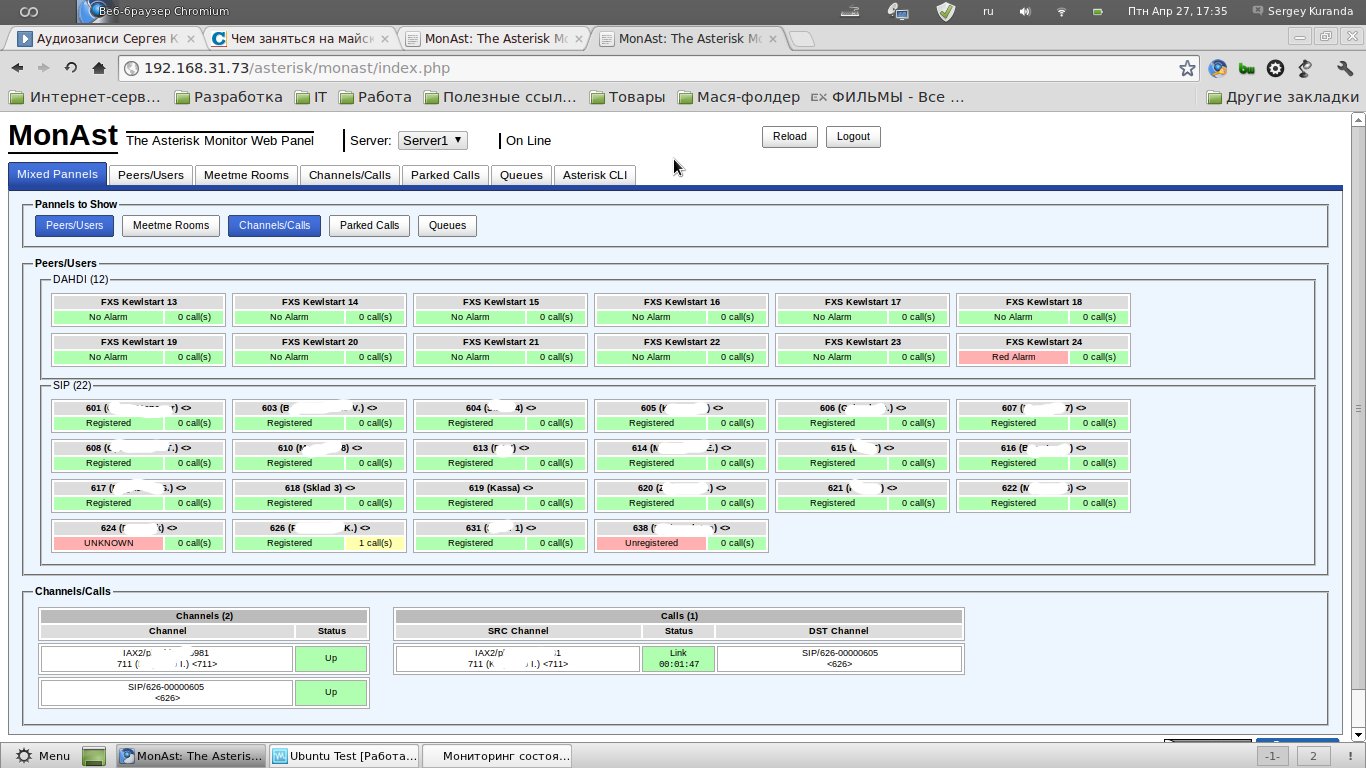The width and height of the screenshot is (1366, 768).
Task: Expand the Разработка bookmarks folder
Action: tap(228, 97)
